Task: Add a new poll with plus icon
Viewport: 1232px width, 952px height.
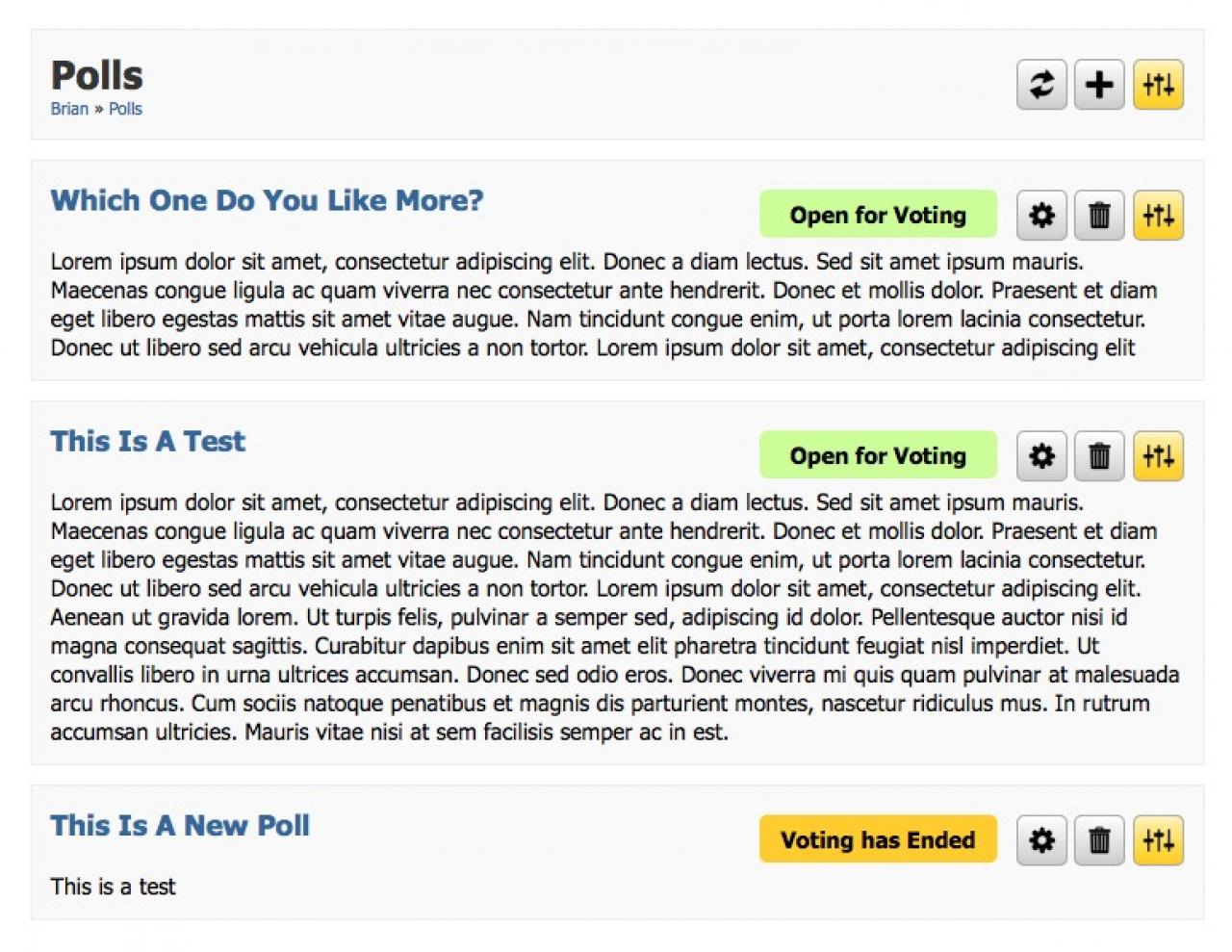Action: 1099,85
